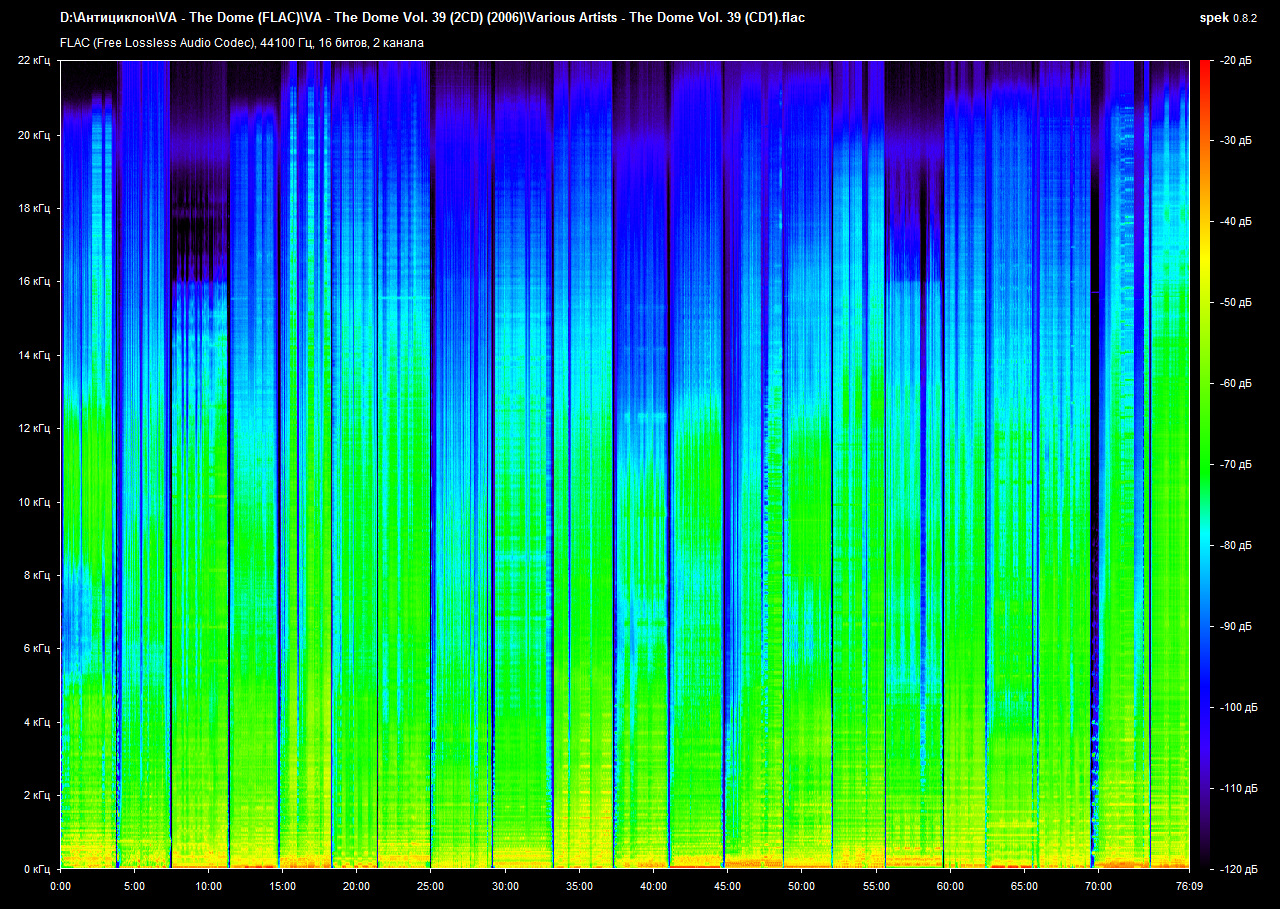
Task: Click the 40:00 time axis marker
Action: (x=653, y=886)
